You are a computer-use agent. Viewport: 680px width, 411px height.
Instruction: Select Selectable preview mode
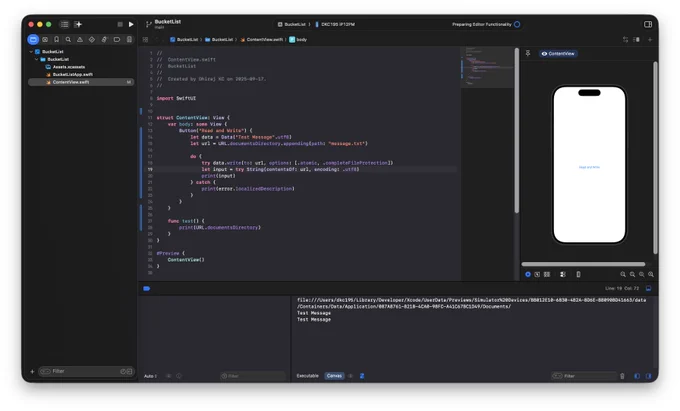point(537,274)
